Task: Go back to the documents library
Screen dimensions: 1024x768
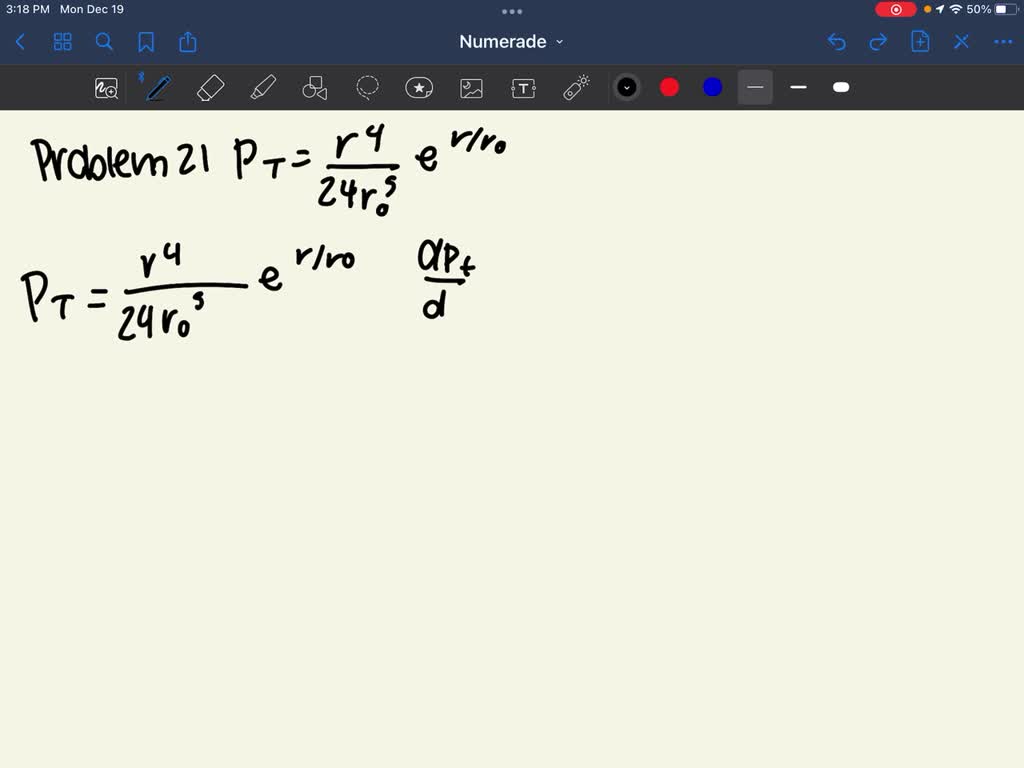Action: point(21,42)
